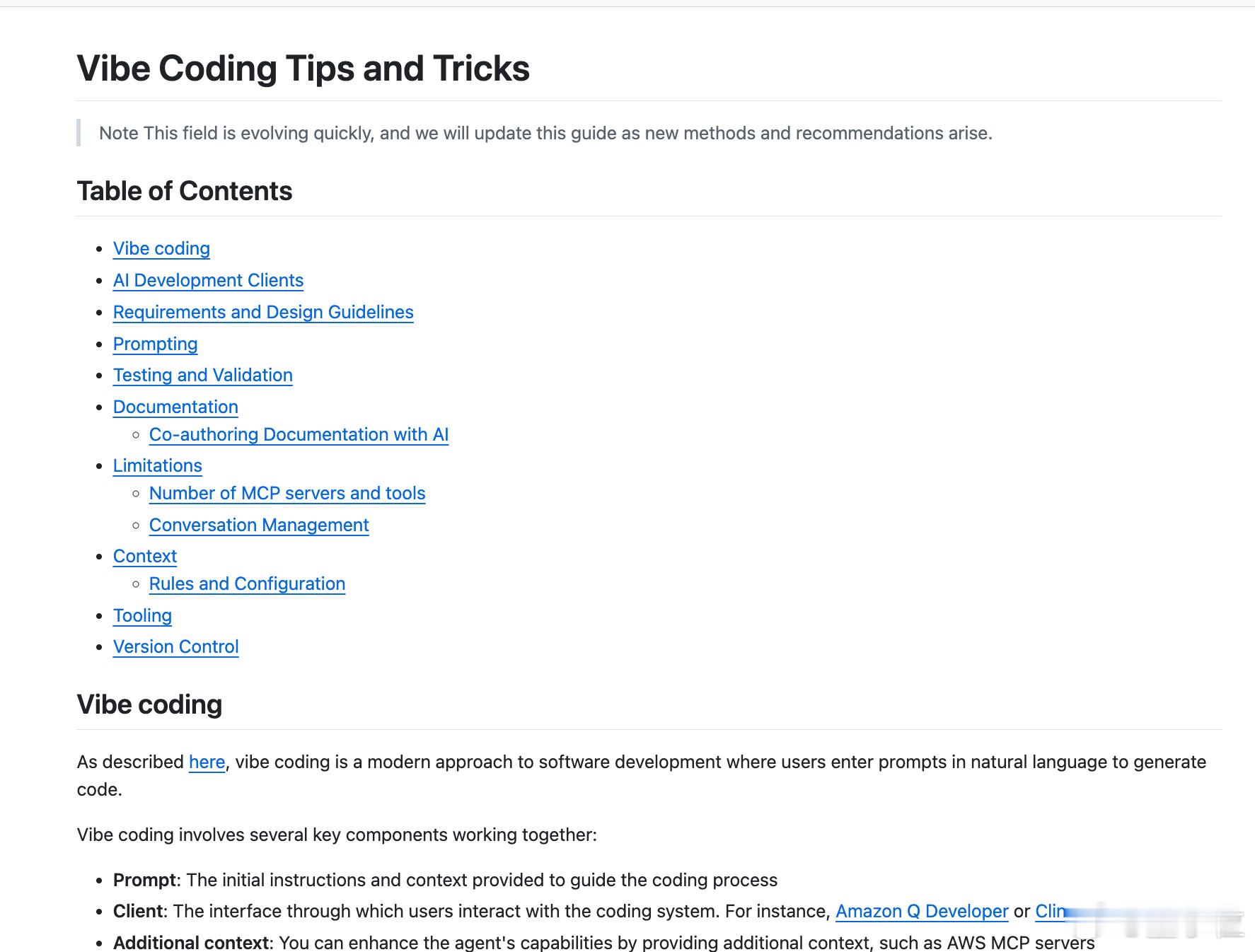Follow the "here" link in the Vibe coding paragraph
This screenshot has height=952, width=1255.
click(207, 762)
